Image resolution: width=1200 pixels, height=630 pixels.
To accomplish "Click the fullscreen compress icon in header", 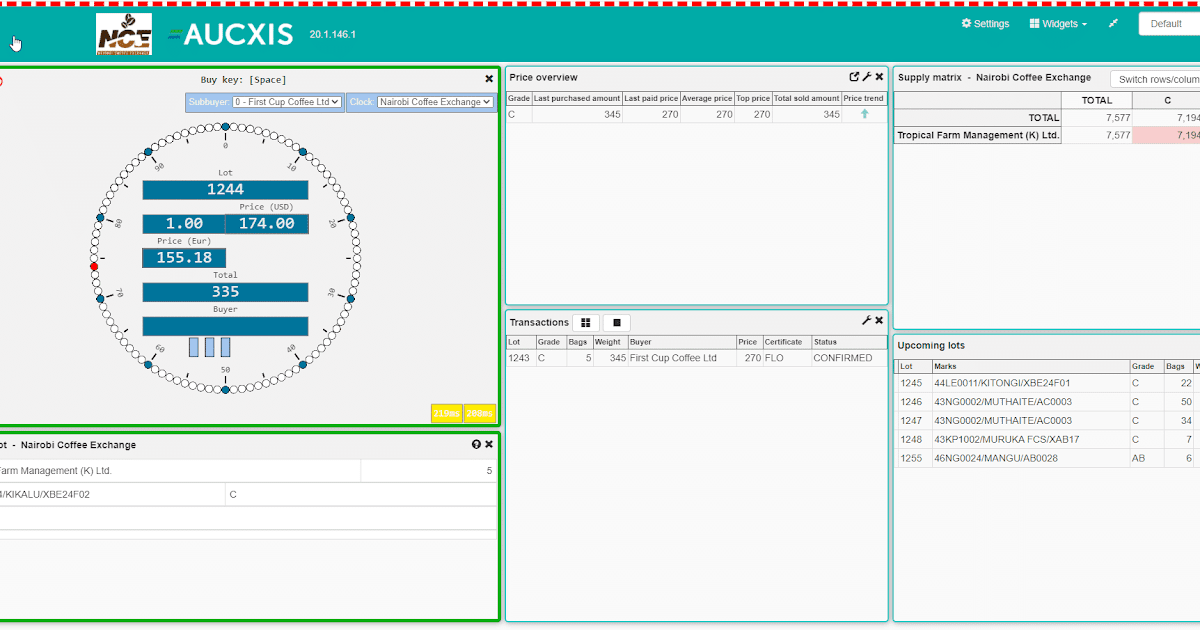I will pos(1113,23).
